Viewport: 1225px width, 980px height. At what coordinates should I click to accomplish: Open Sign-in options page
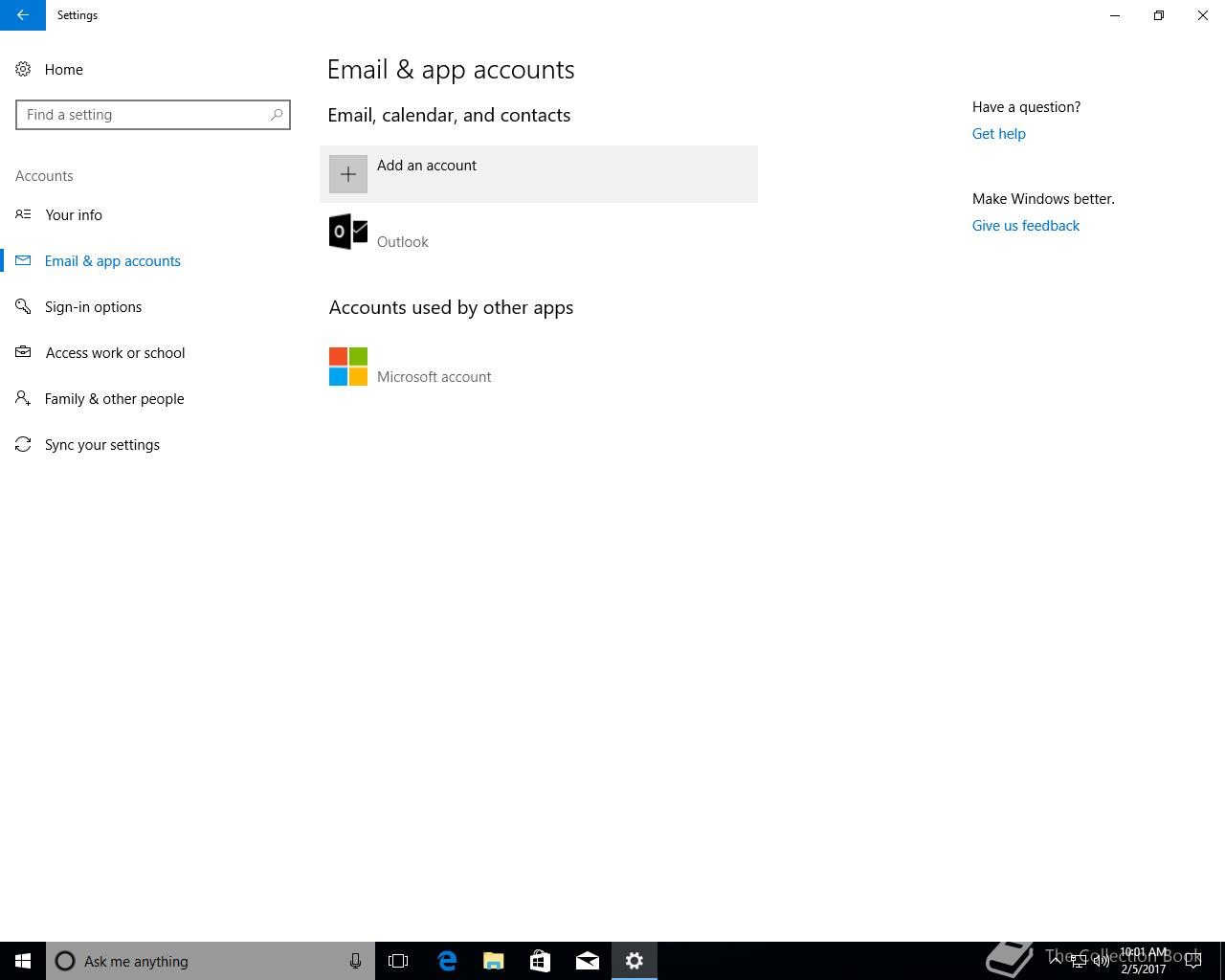coord(93,306)
